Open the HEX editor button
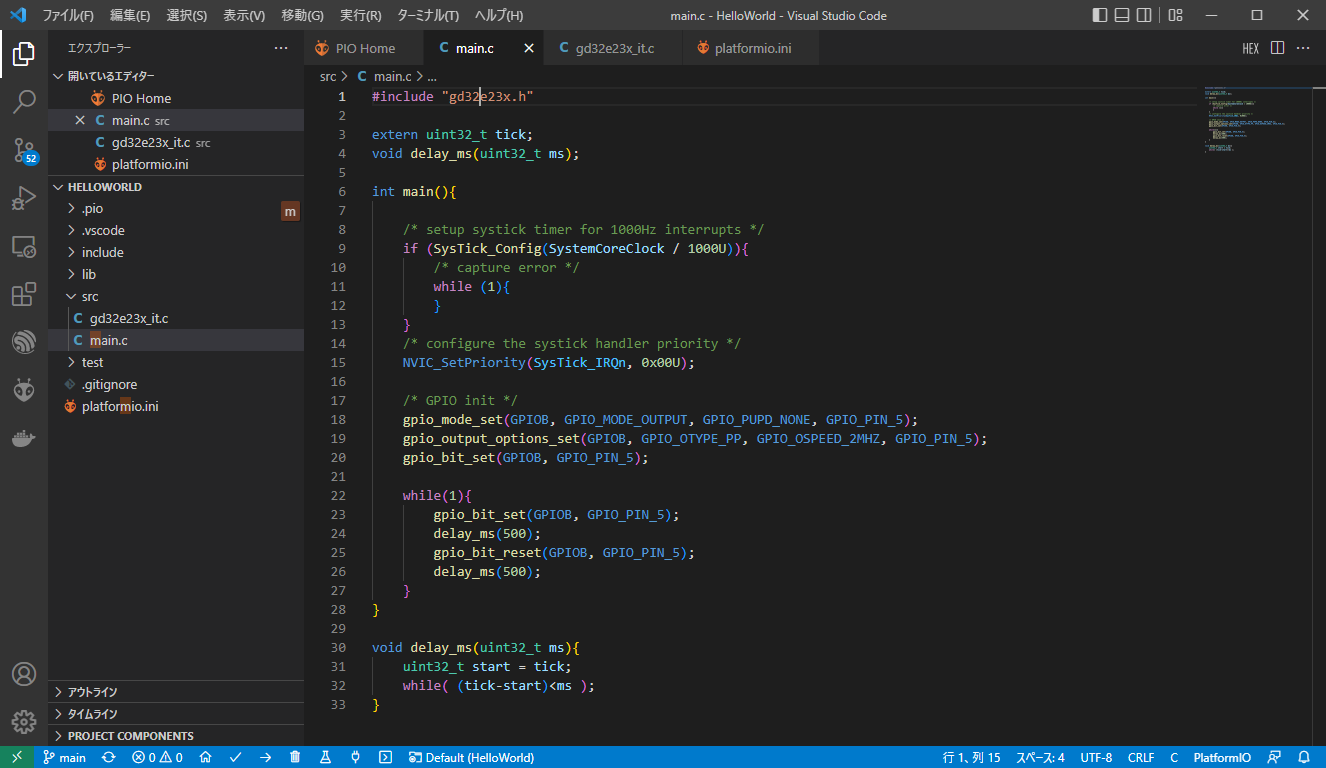 click(x=1250, y=48)
